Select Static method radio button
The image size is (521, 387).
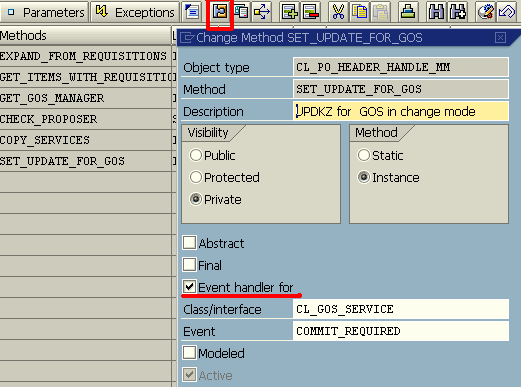[364, 155]
